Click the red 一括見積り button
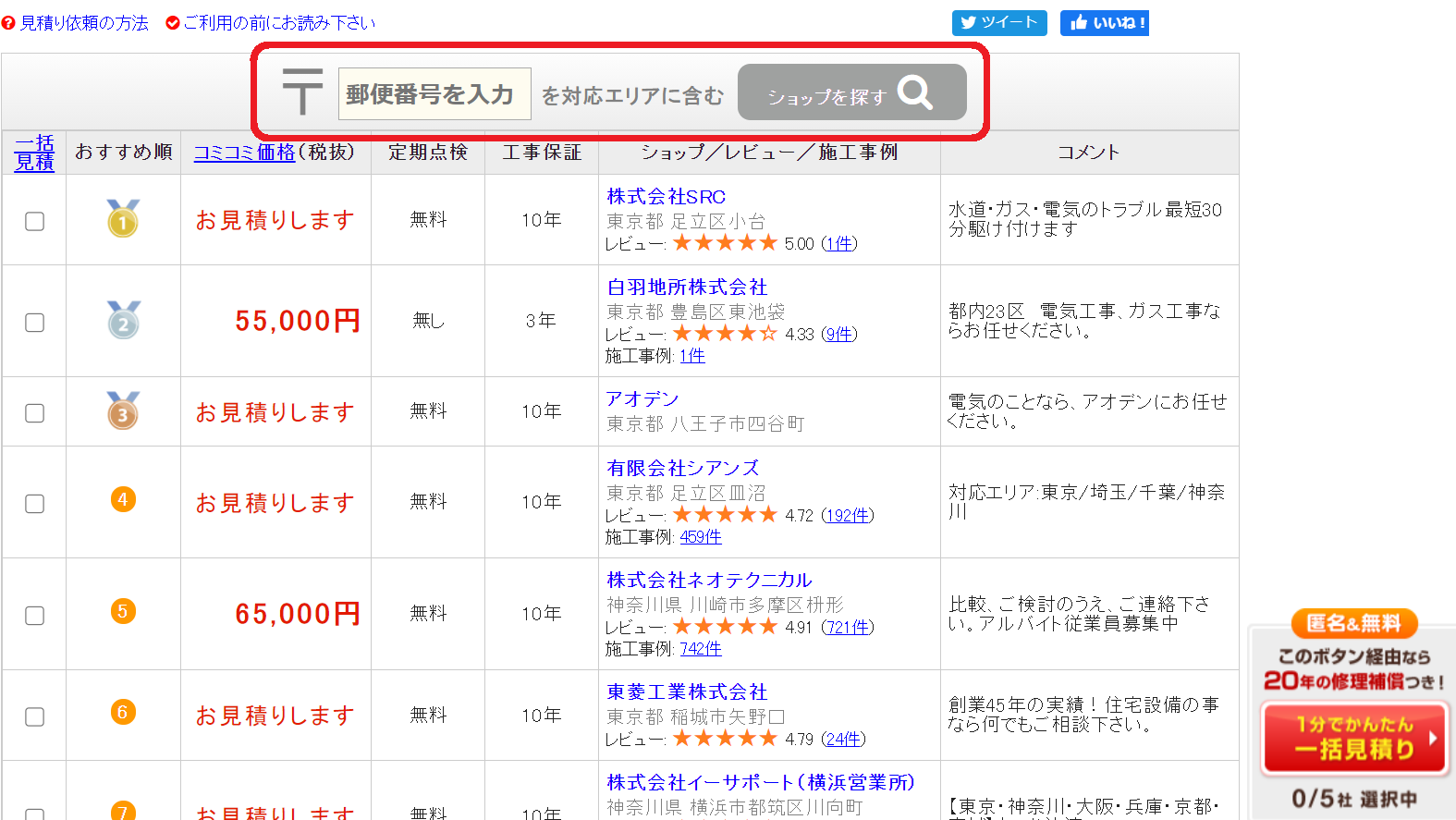Image resolution: width=1456 pixels, height=820 pixels. 1354,738
